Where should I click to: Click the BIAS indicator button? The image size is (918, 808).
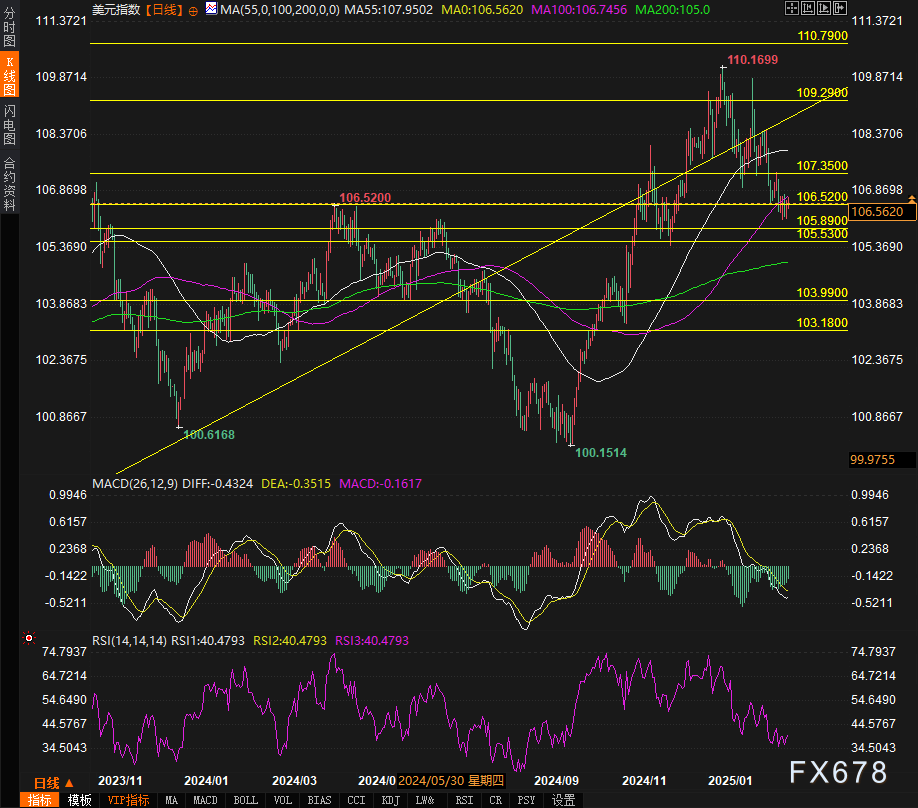(x=319, y=800)
